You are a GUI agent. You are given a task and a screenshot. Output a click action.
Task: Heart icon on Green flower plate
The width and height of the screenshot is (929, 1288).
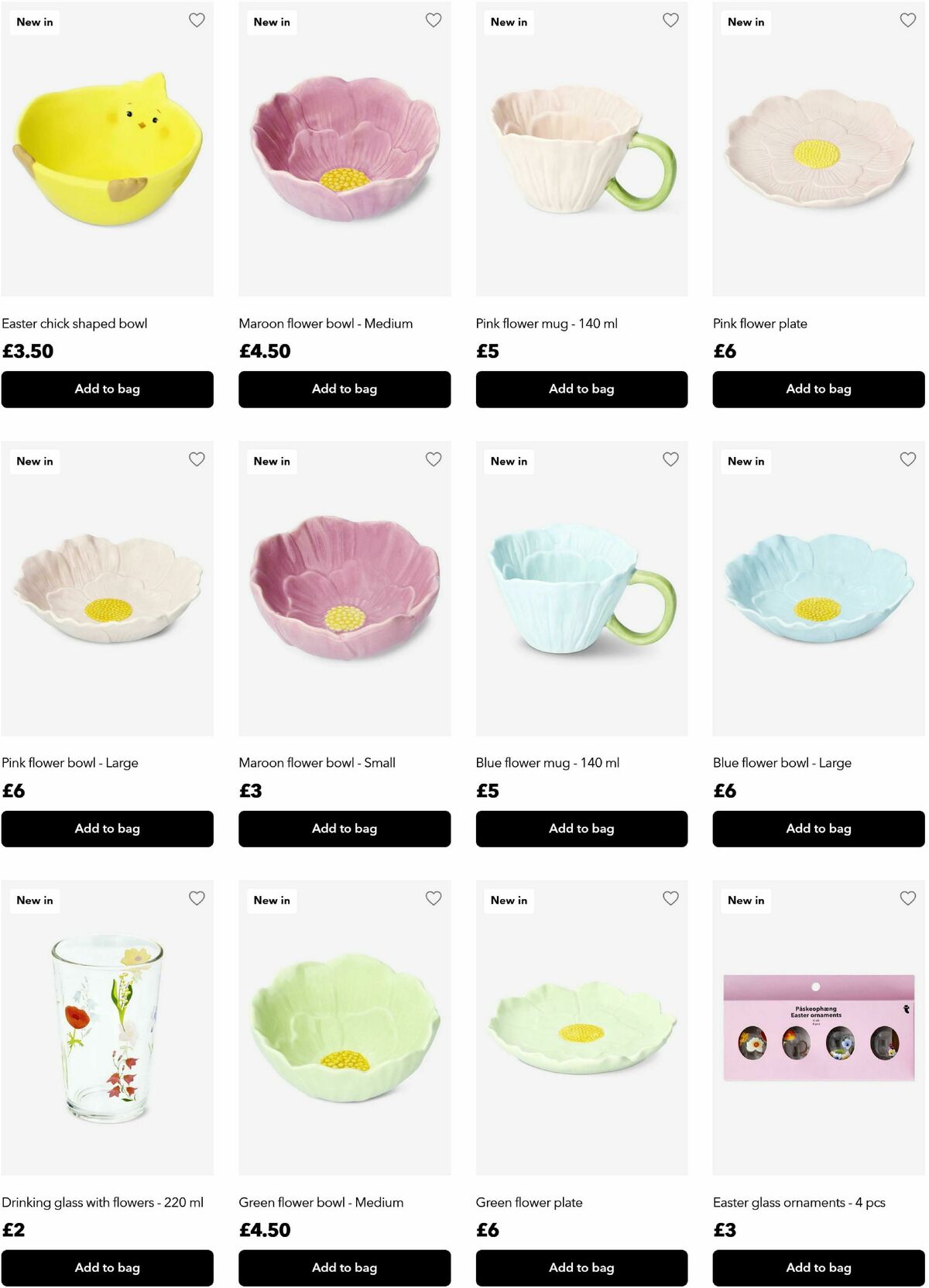tap(670, 898)
